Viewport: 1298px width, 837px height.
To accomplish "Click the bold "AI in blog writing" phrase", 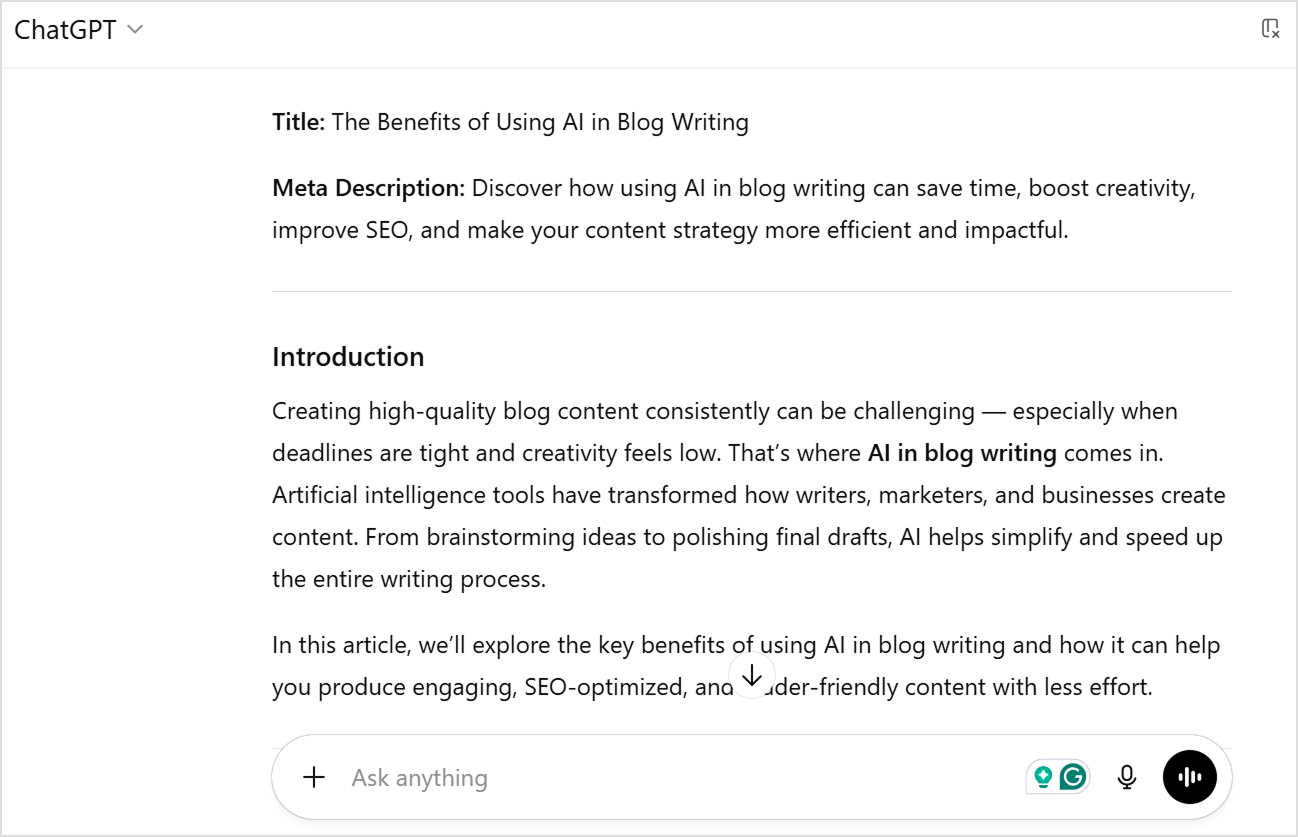I will pyautogui.click(x=962, y=453).
